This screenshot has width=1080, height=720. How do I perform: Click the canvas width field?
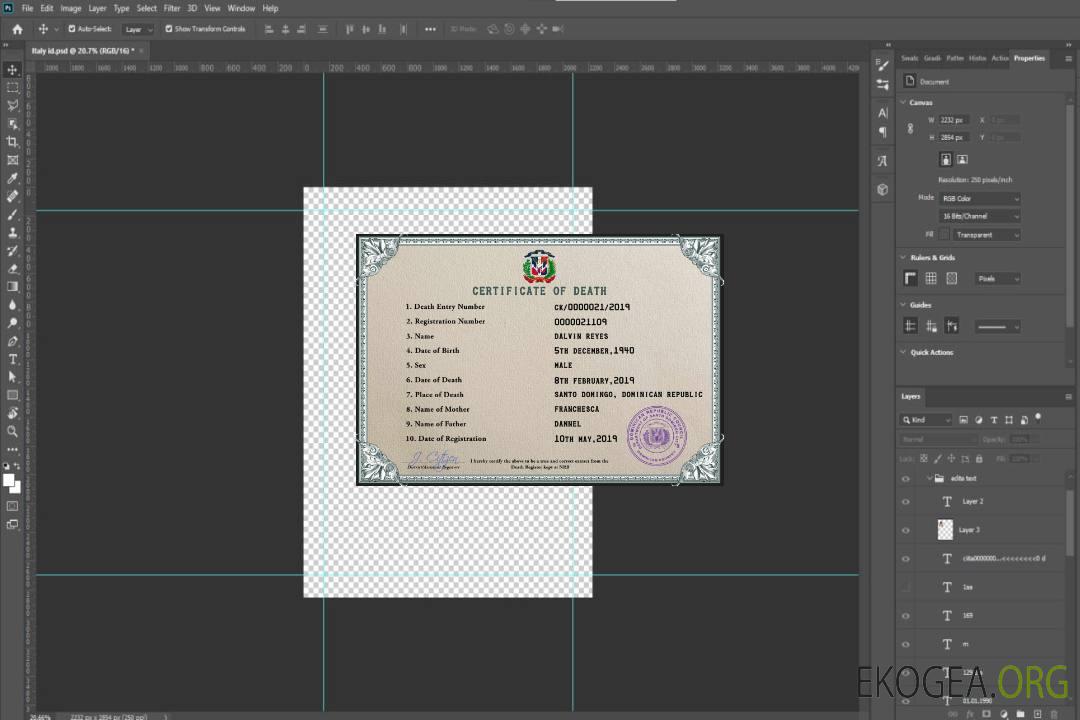pyautogui.click(x=955, y=120)
